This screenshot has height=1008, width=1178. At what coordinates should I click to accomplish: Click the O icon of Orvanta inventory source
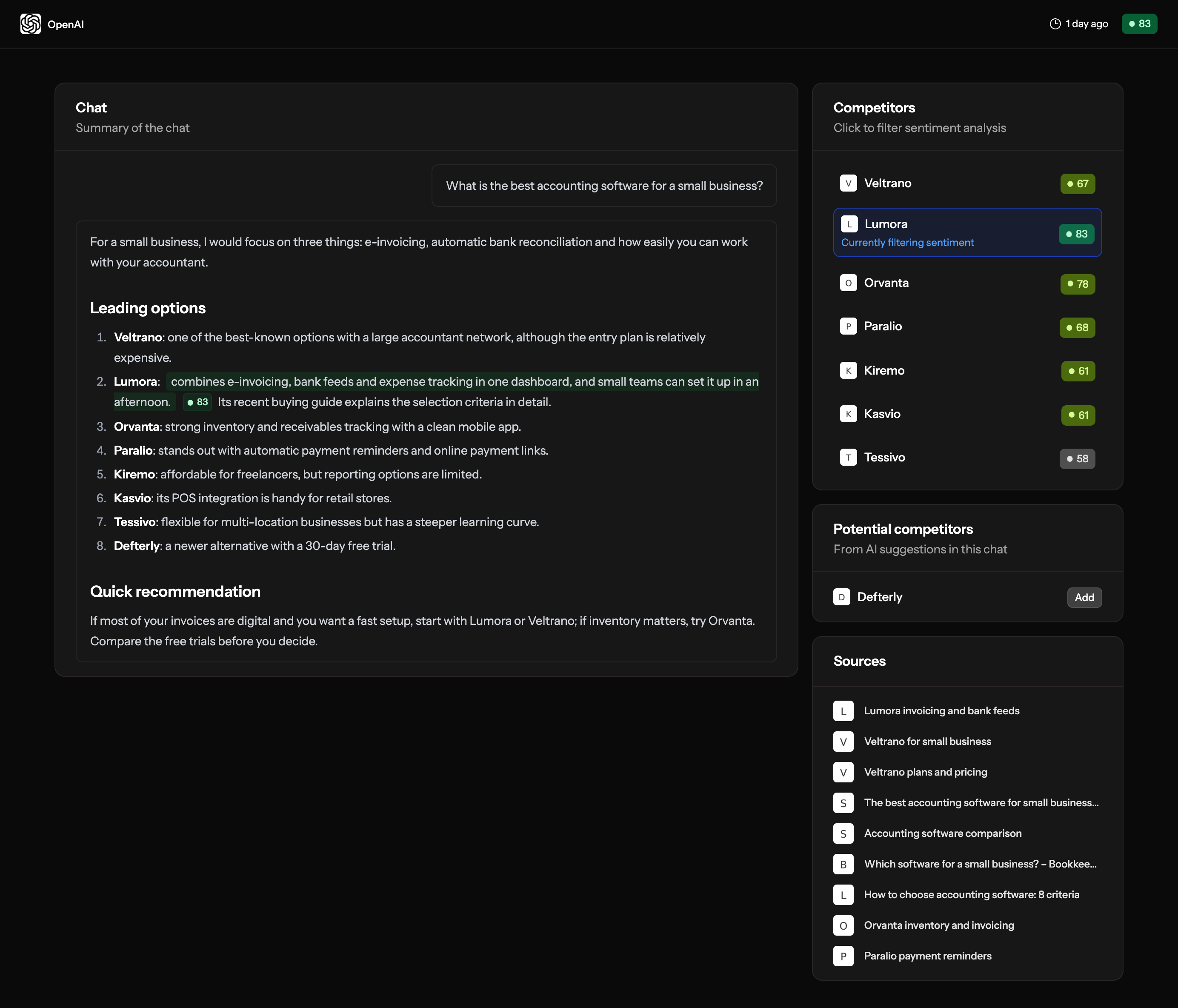tap(843, 925)
